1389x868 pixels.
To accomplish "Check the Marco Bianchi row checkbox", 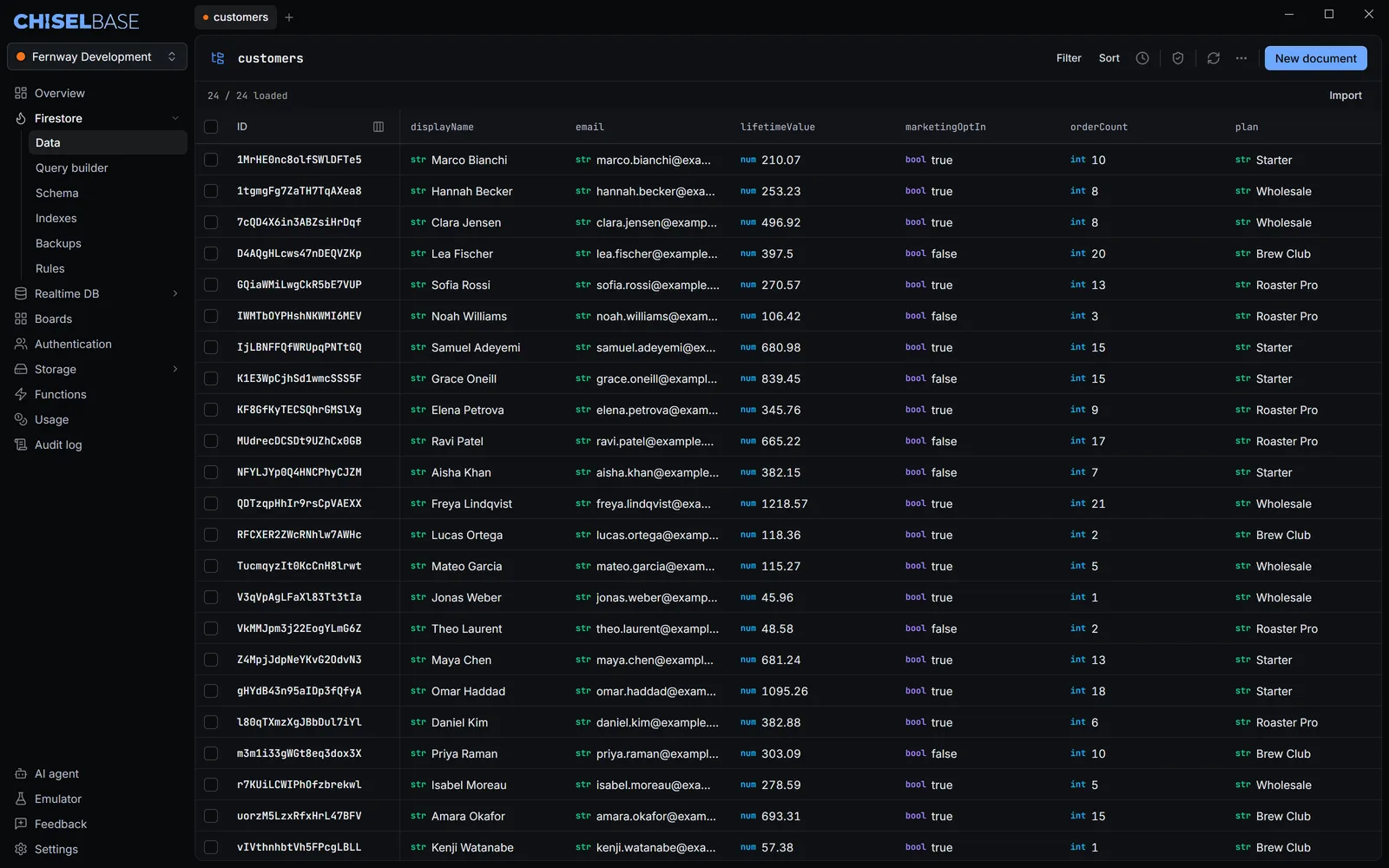I will (x=211, y=160).
